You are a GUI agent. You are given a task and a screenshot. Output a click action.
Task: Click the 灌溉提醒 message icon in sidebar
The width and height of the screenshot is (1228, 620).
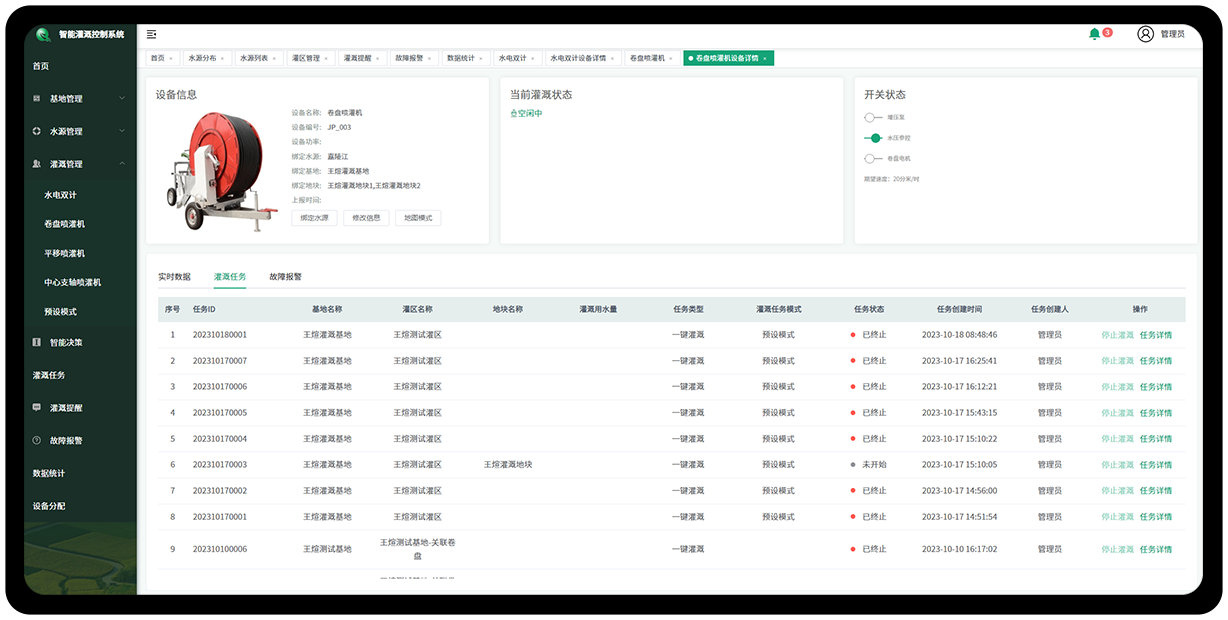coord(37,408)
